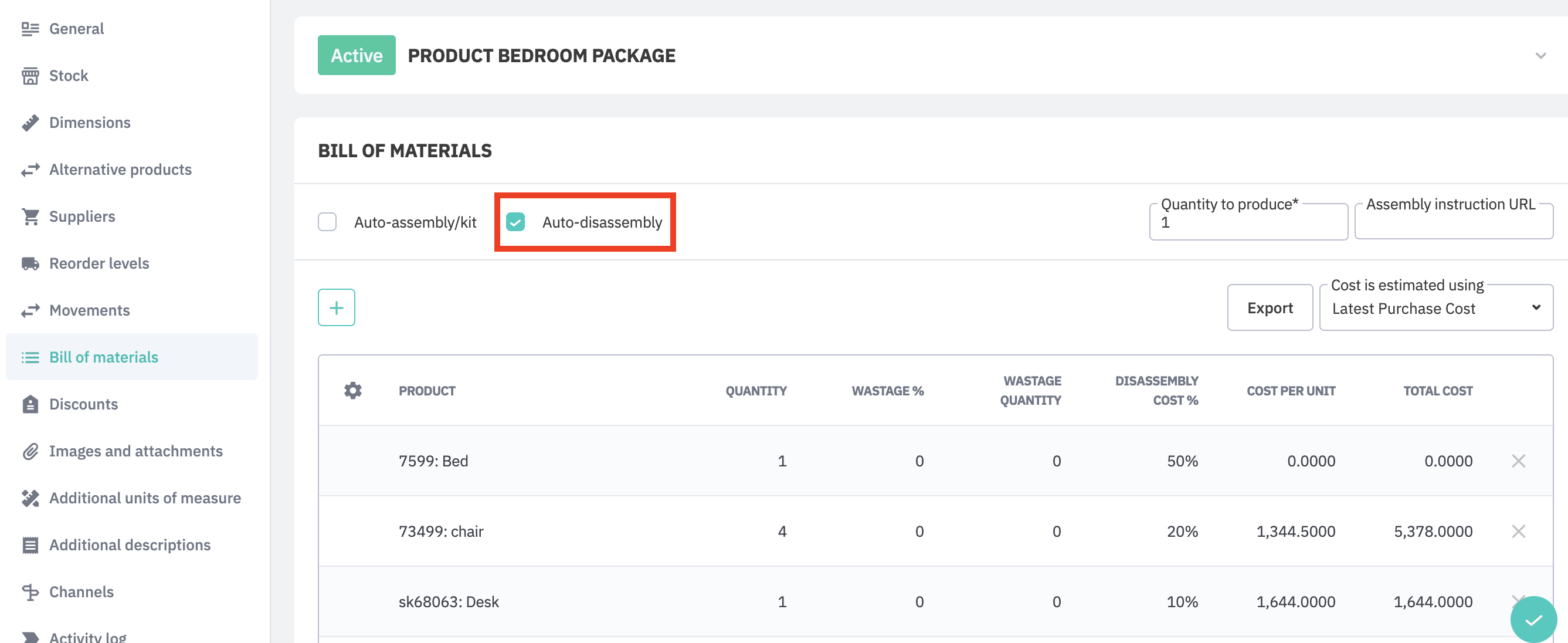Screen dimensions: 1568x643
Task: Enable the Auto-assembly/kit checkbox
Action: click(327, 222)
